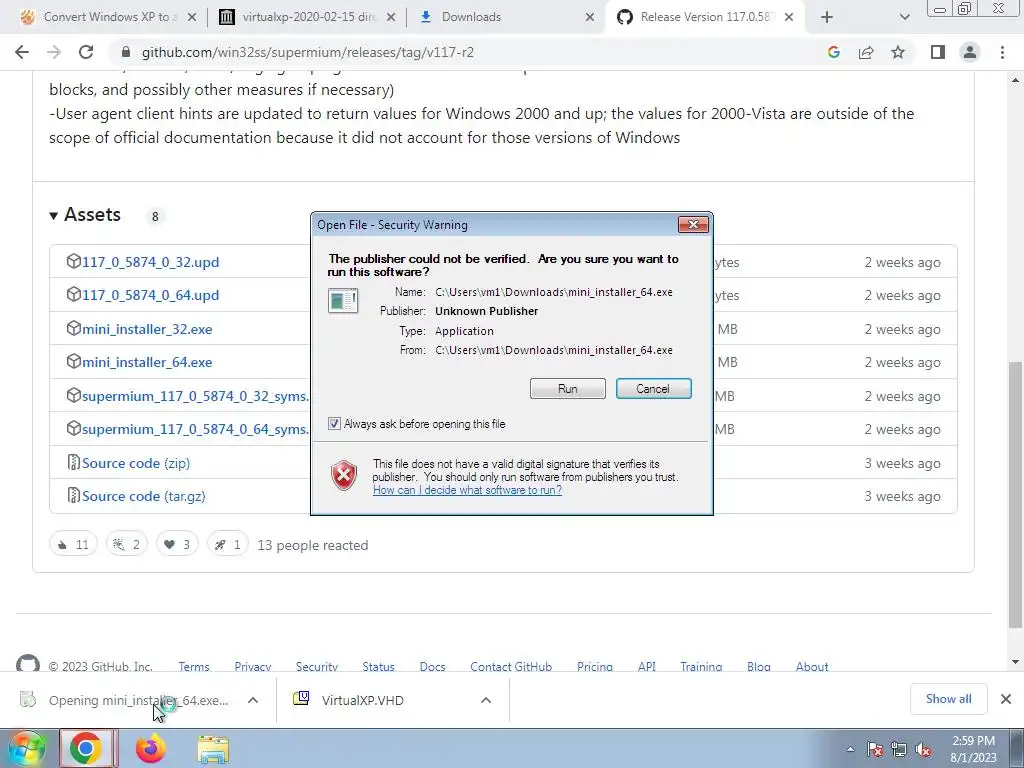The height and width of the screenshot is (768, 1024).
Task: Bookmark this page with star icon
Action: pyautogui.click(x=898, y=52)
